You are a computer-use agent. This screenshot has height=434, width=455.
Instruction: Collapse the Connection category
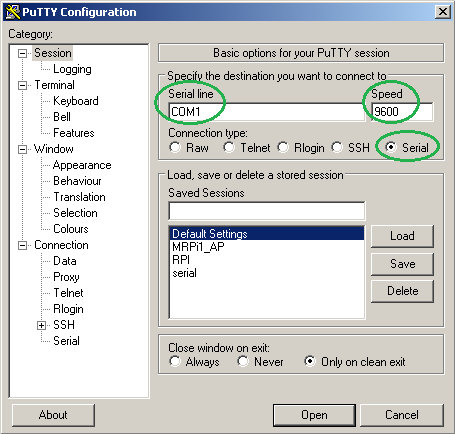22,246
